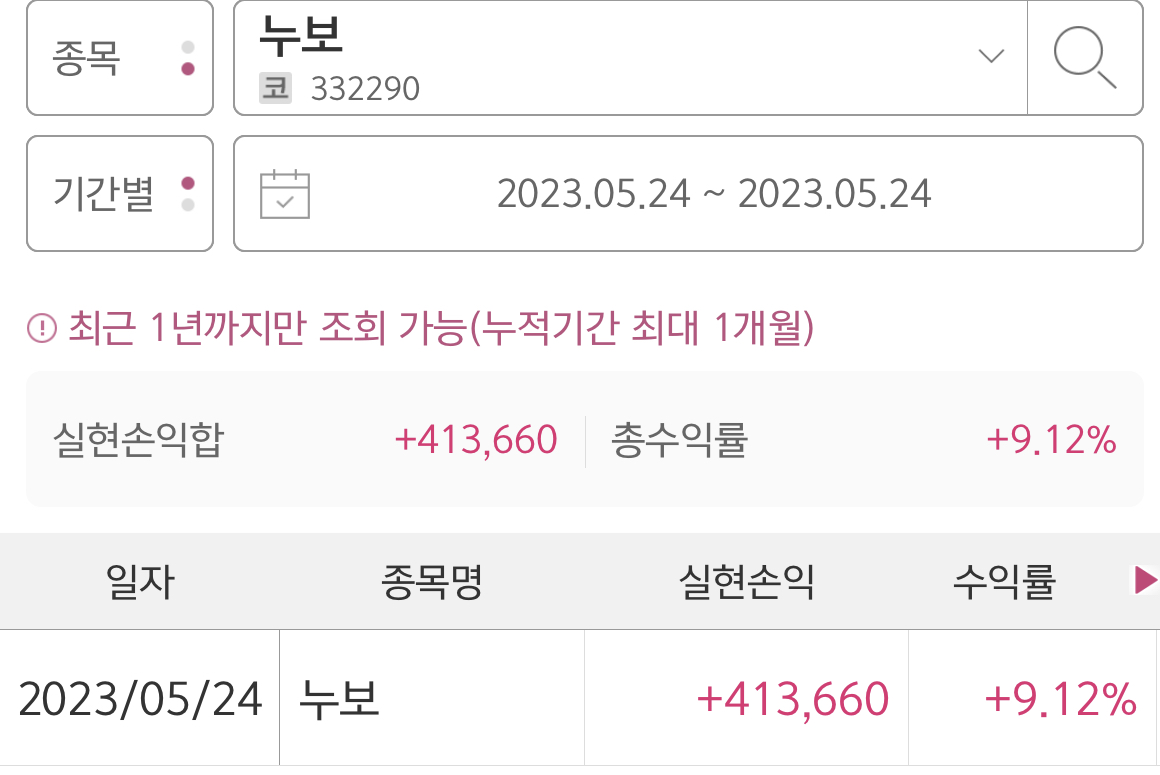
Task: Click +413,660 profit in table row
Action: click(x=792, y=699)
